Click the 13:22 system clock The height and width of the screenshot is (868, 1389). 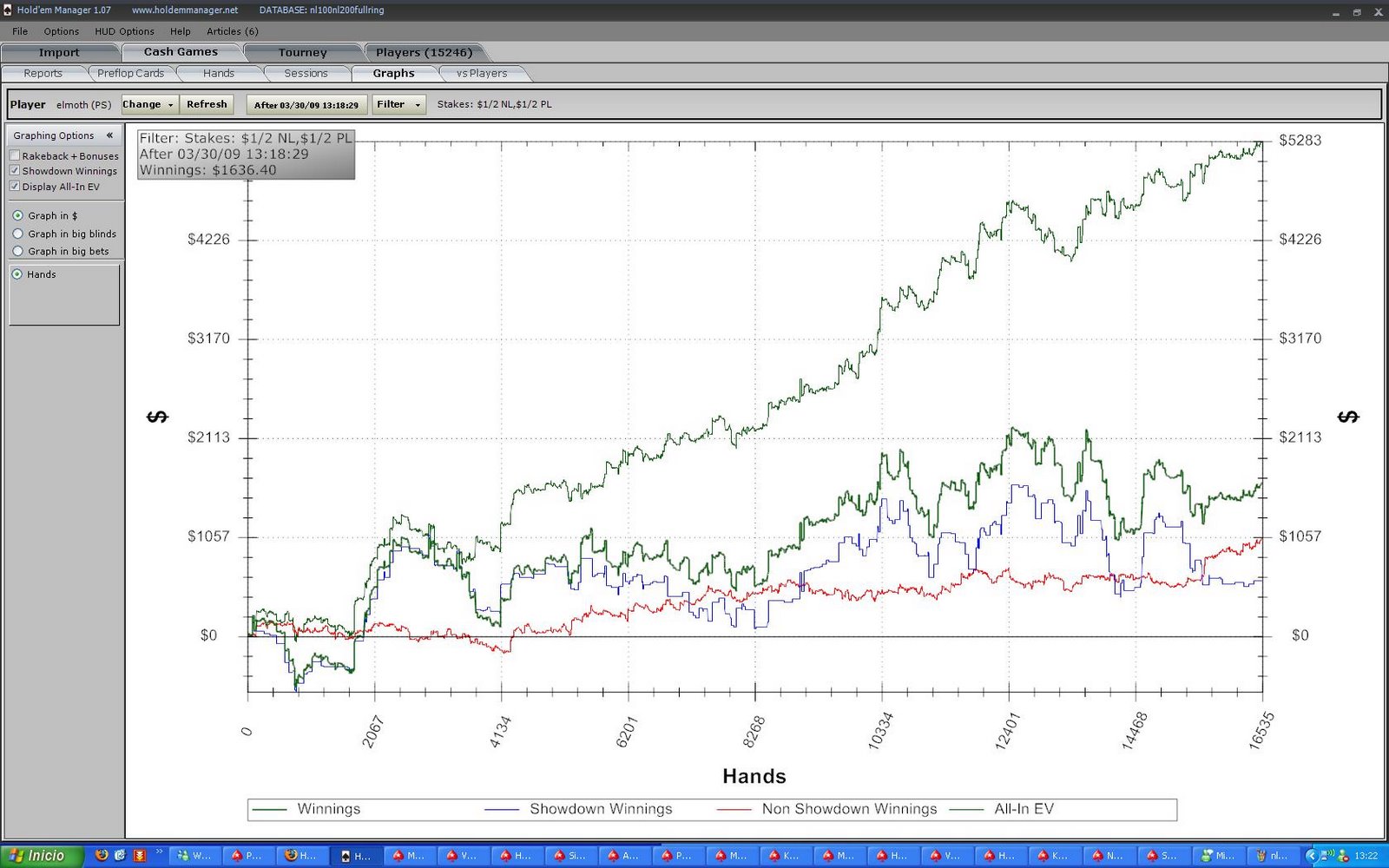coord(1366,856)
